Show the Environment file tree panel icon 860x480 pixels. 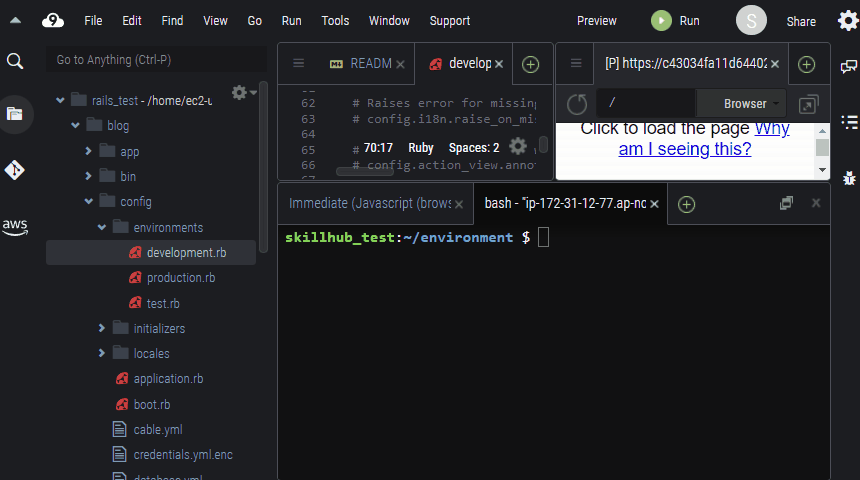15,114
